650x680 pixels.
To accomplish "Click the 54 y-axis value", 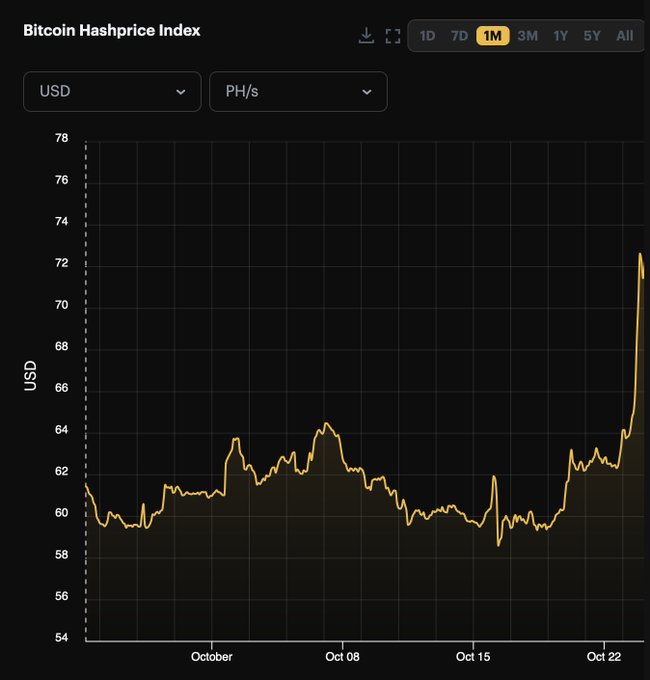I will click(62, 638).
